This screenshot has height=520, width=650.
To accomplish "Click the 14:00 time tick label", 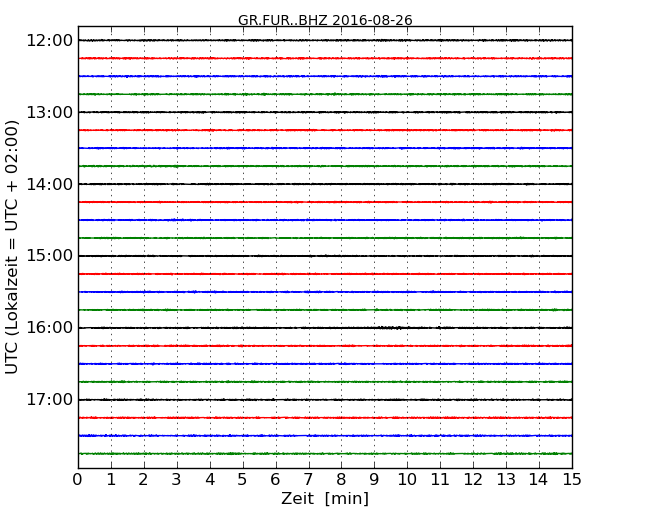I will pos(49,184).
